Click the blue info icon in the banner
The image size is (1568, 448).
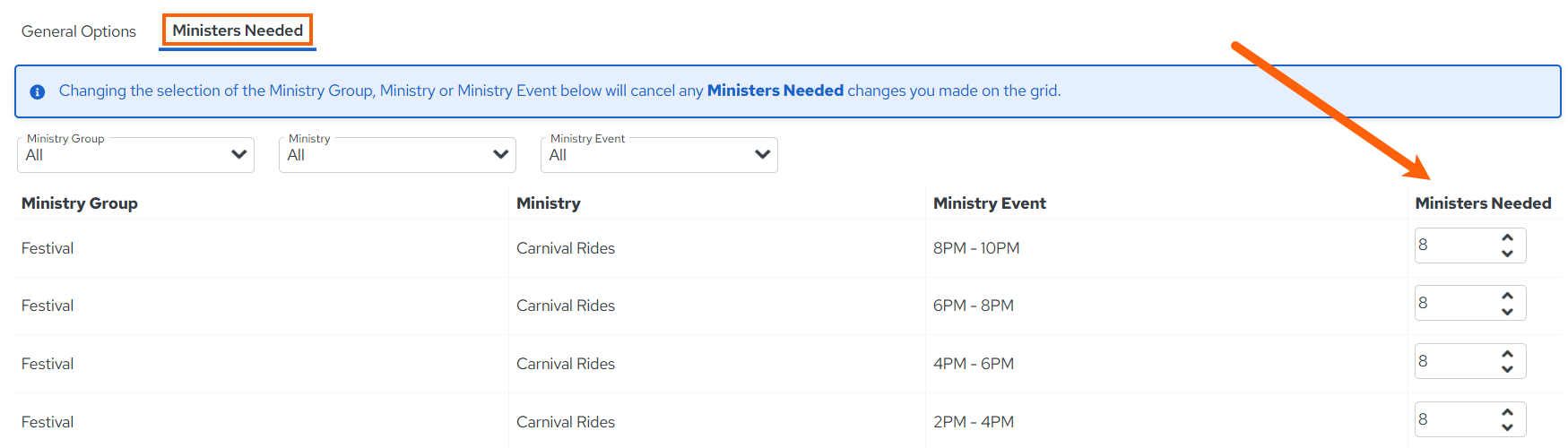pos(38,91)
